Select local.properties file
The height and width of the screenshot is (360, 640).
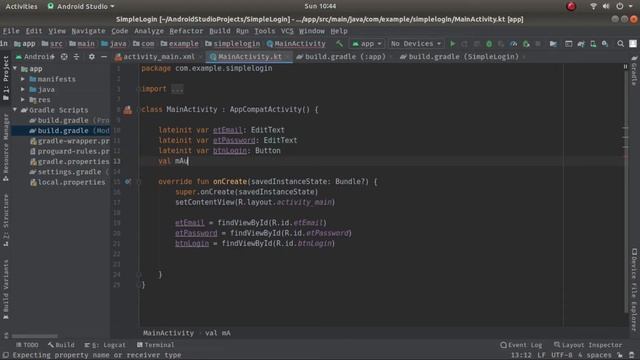point(67,182)
